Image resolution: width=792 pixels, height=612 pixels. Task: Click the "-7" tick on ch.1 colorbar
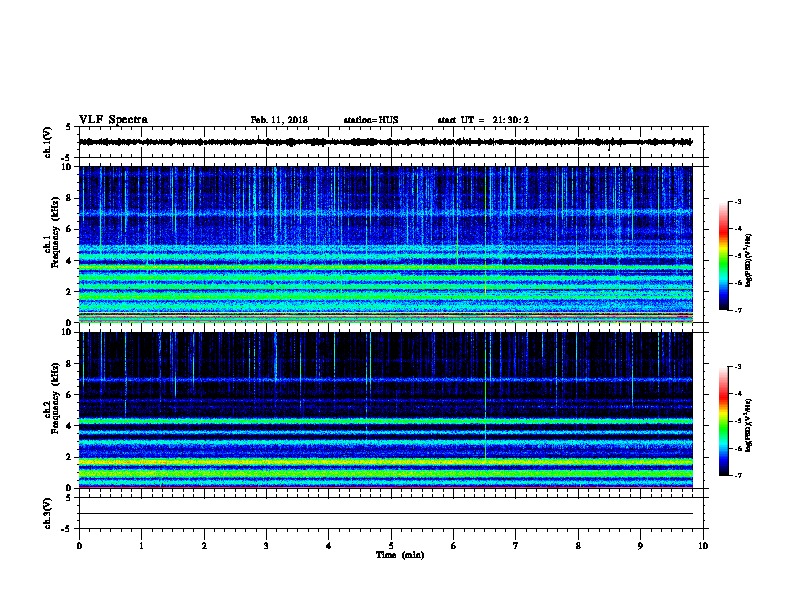click(x=737, y=310)
